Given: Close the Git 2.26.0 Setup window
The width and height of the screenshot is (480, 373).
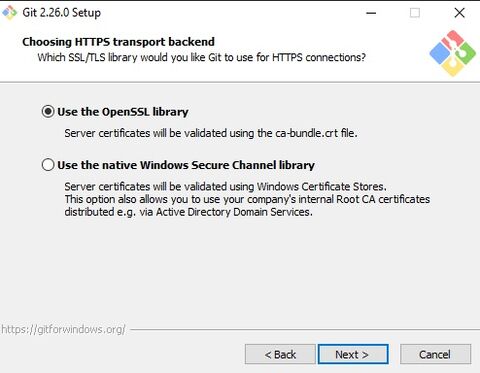Looking at the screenshot, I should point(460,13).
